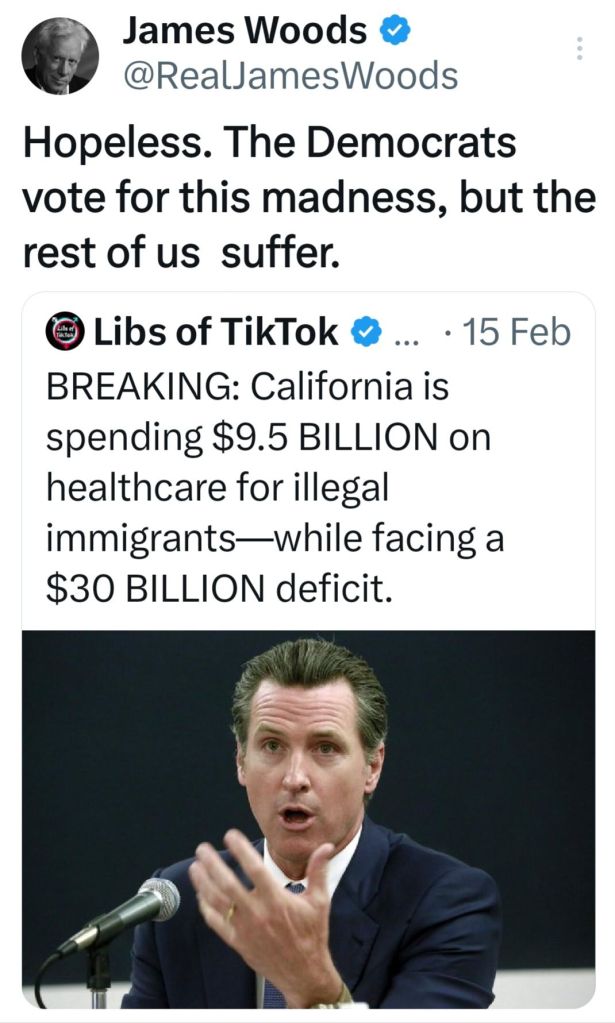Expand the truncated handle ellipsis in quoted tweet

pyautogui.click(x=407, y=334)
